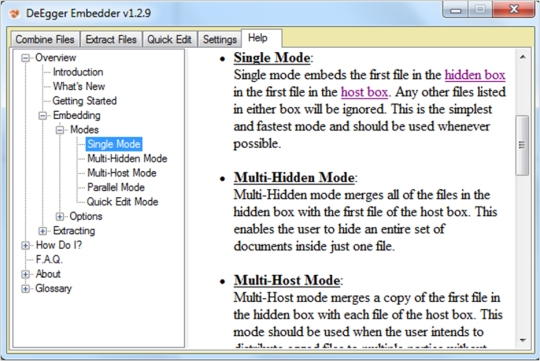
Task: Expand the Glossary tree node
Action: (x=25, y=289)
